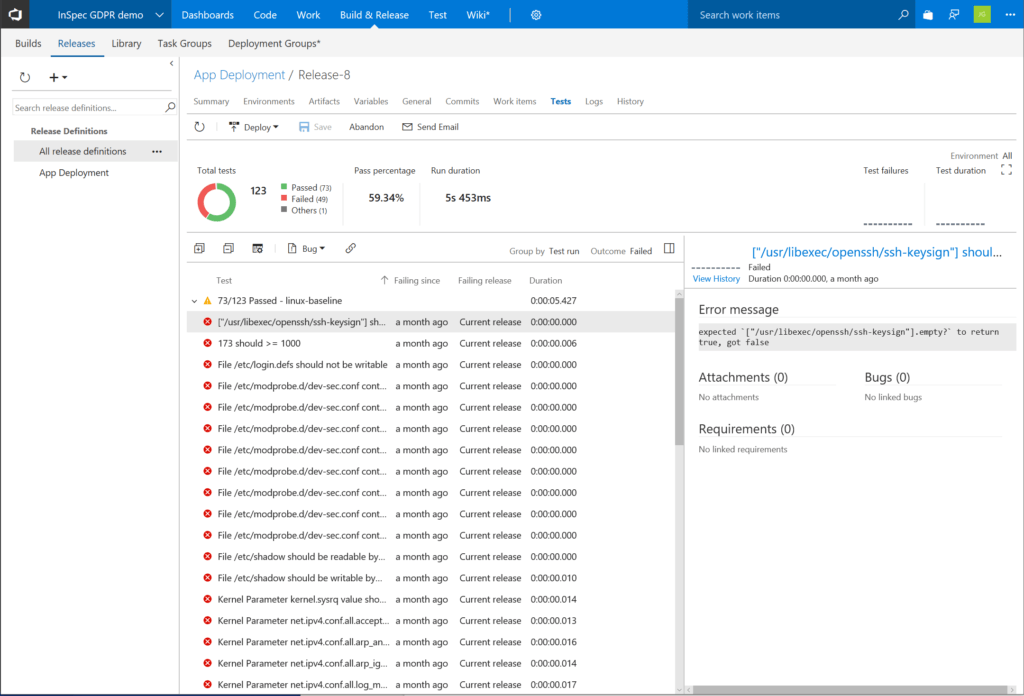Refresh the release using the toolbar refresh icon
This screenshot has width=1024, height=696.
click(x=200, y=127)
